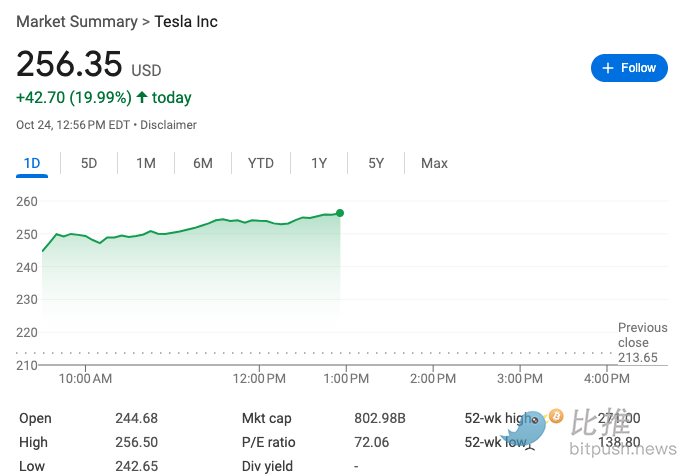Click the green up-arrow next to today
This screenshot has height=476, width=697.
click(x=142, y=98)
